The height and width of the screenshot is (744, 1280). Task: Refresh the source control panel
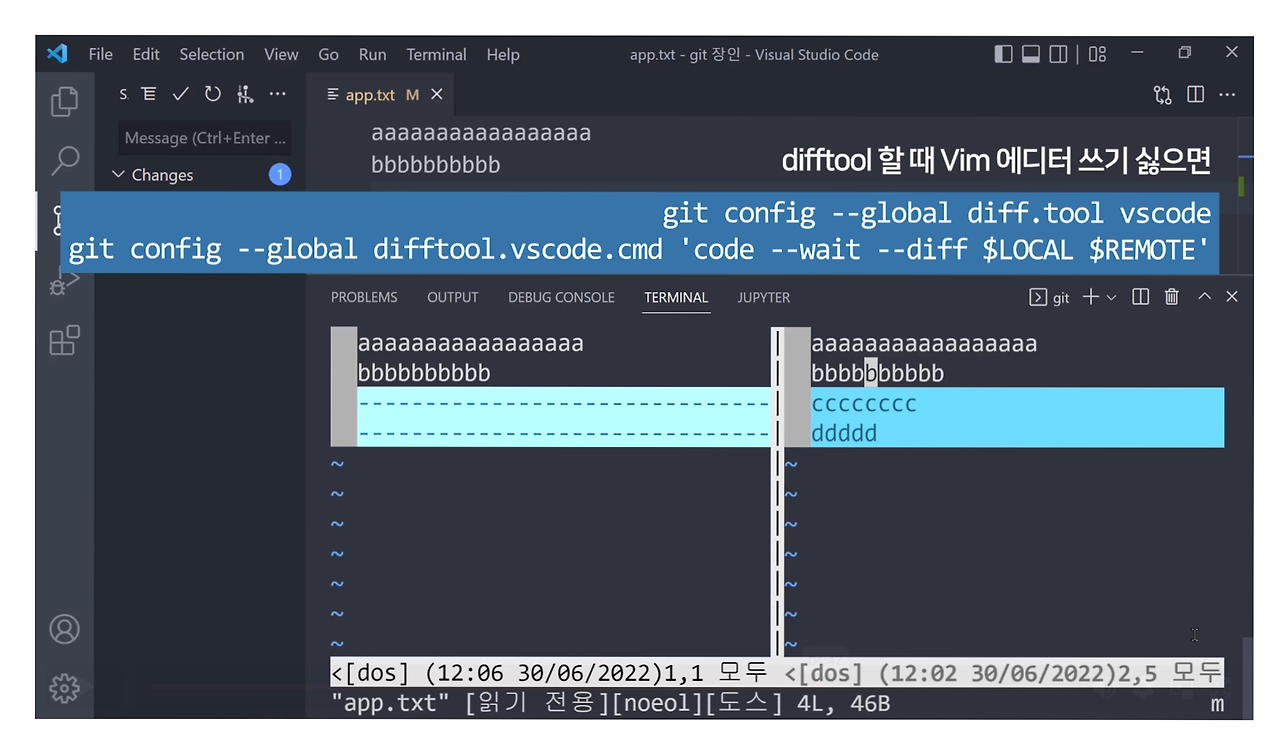(212, 94)
